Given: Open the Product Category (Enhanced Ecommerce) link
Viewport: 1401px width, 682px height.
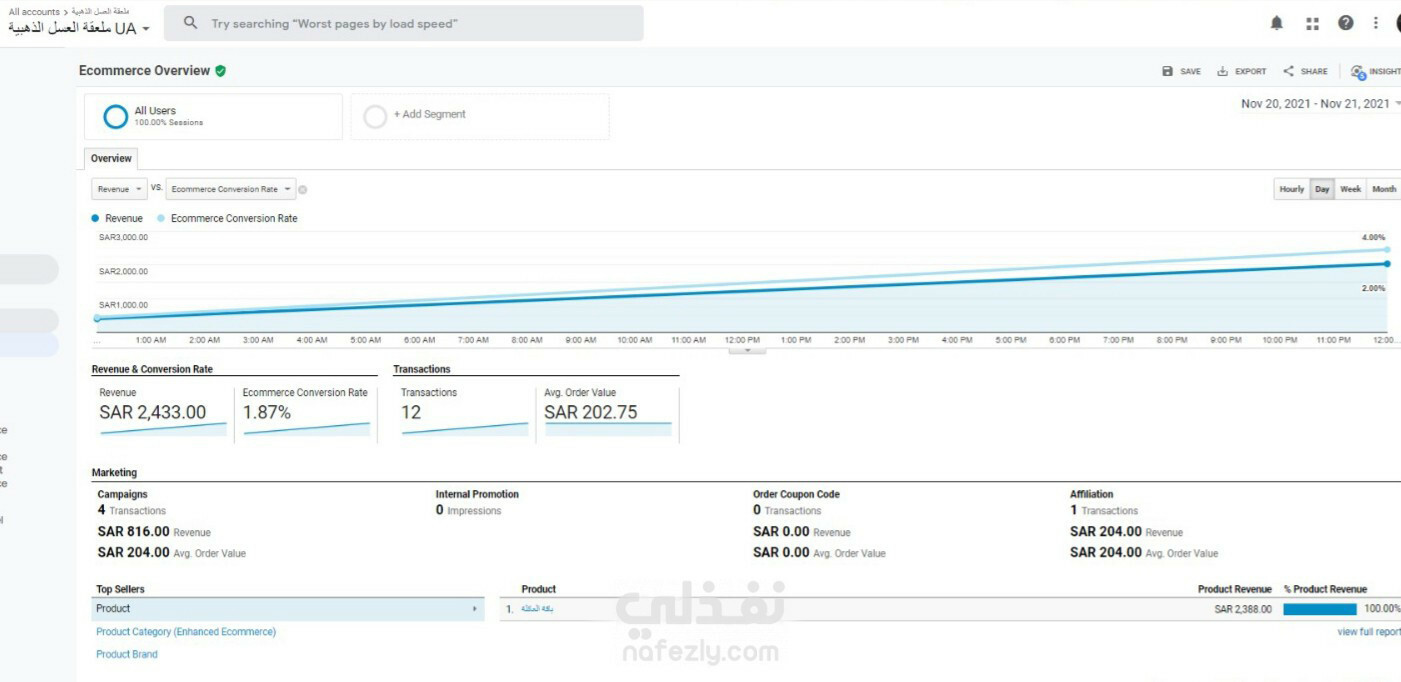Looking at the screenshot, I should click(186, 632).
